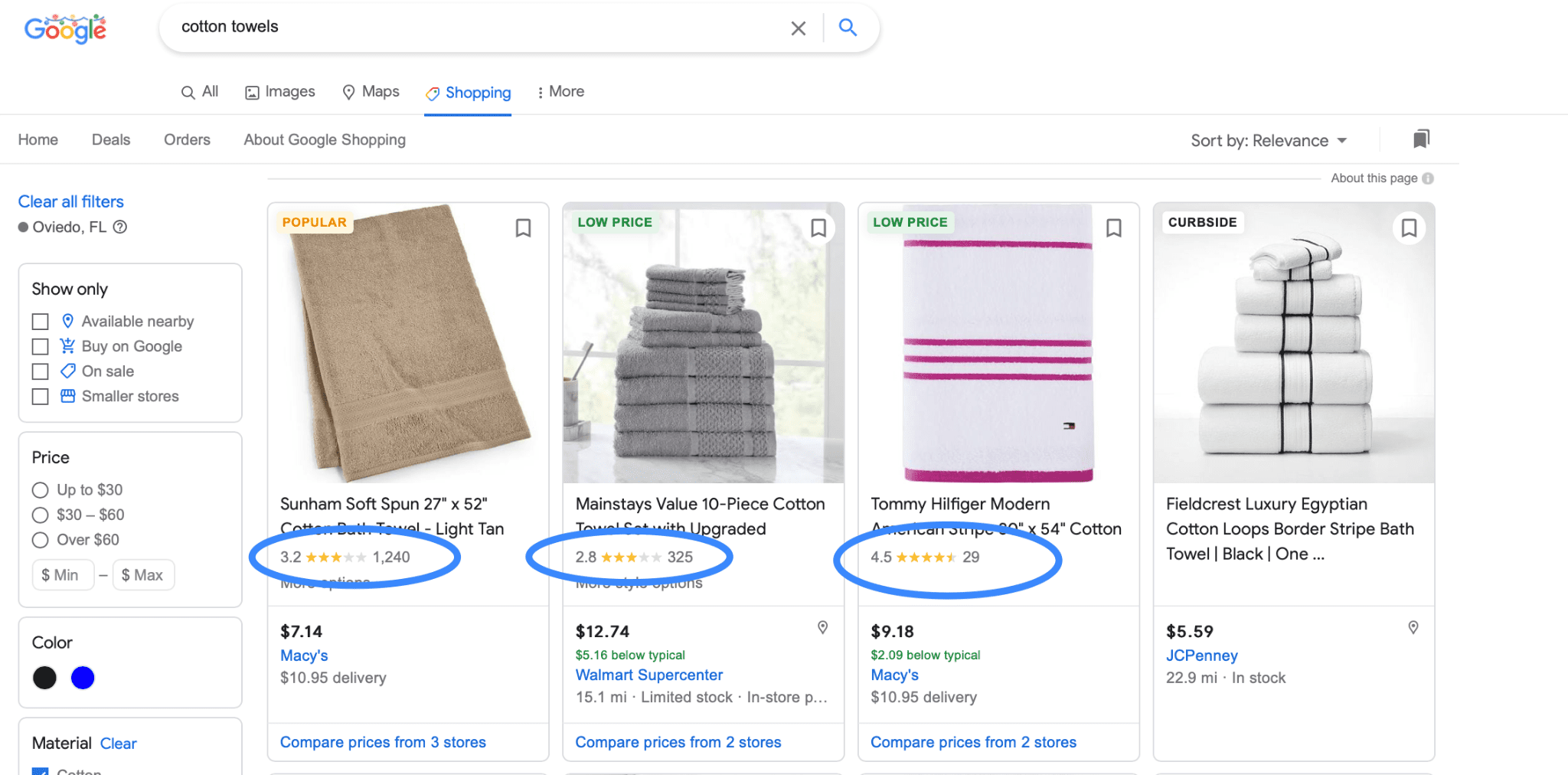Open the pink striped Tommy Hilfiger image
Image resolution: width=1568 pixels, height=775 pixels.
pyautogui.click(x=999, y=343)
